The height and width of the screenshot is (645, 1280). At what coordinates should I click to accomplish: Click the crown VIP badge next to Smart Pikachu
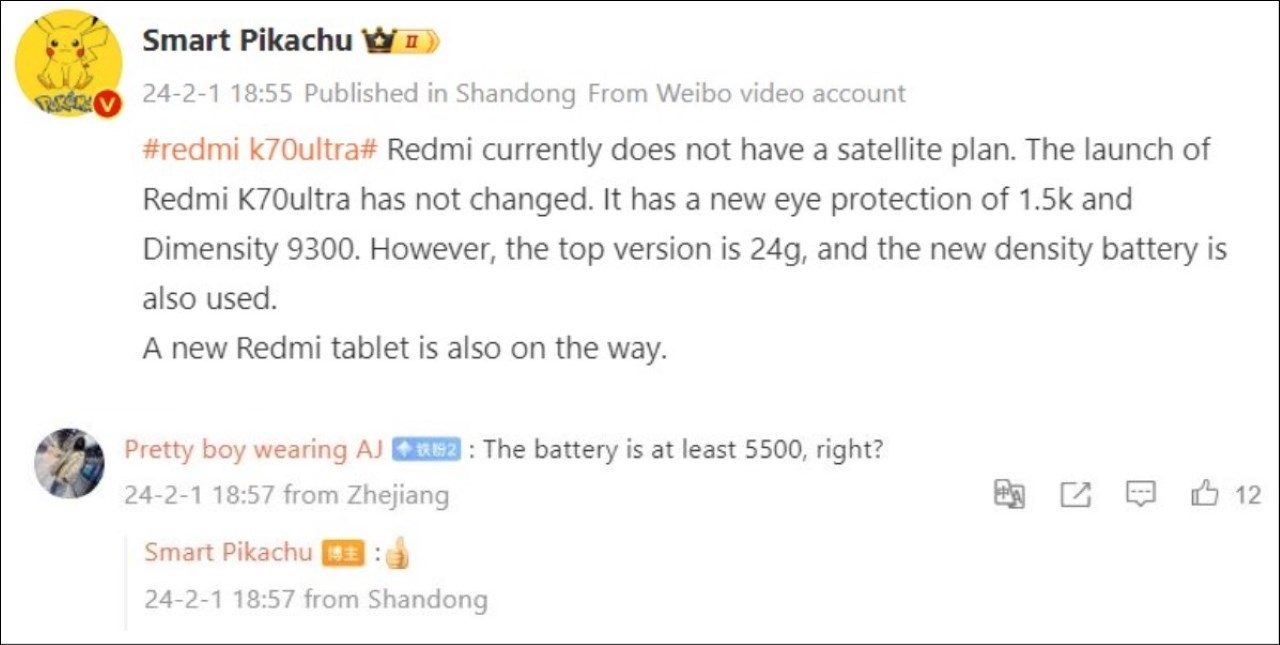click(378, 38)
